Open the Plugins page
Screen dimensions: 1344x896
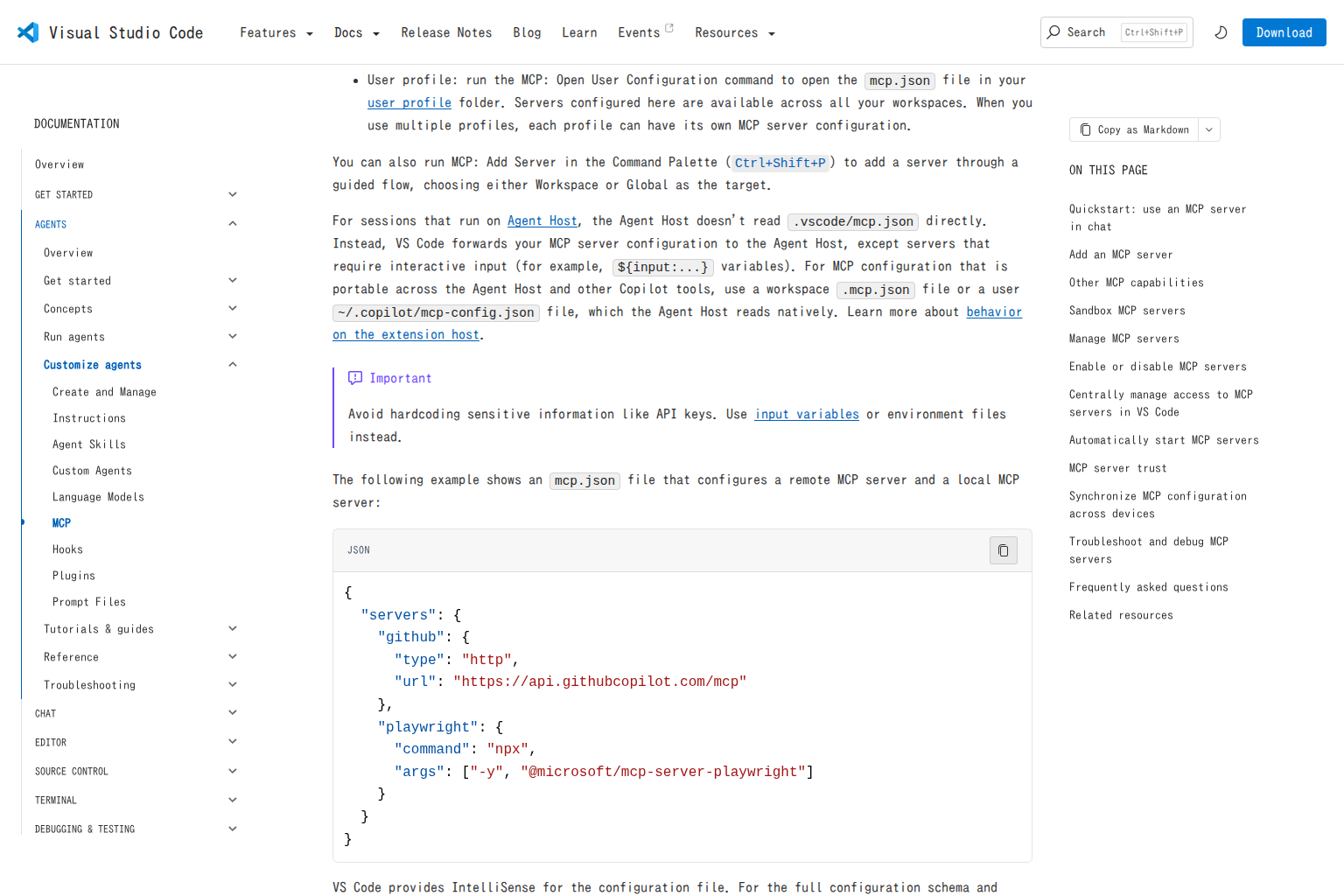point(73,576)
